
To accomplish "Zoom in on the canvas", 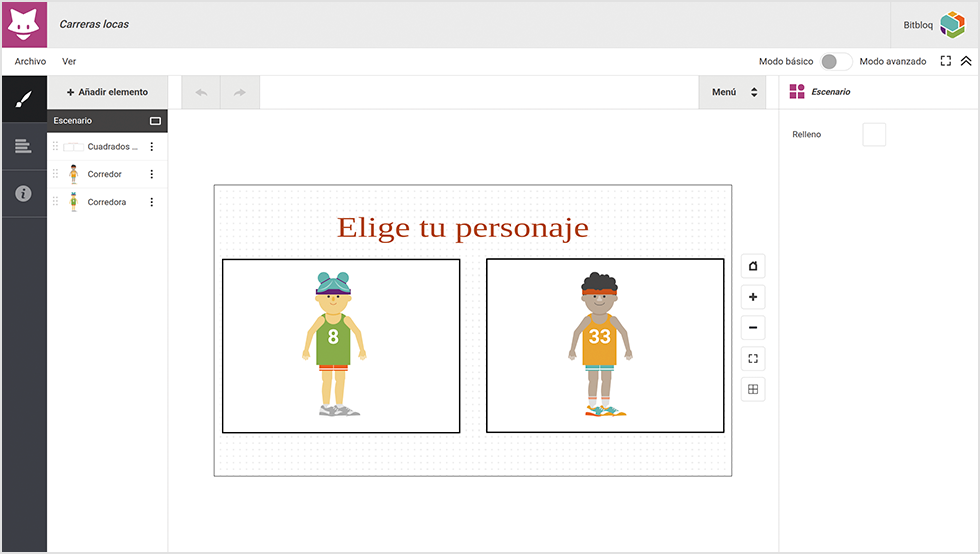I will coord(753,297).
